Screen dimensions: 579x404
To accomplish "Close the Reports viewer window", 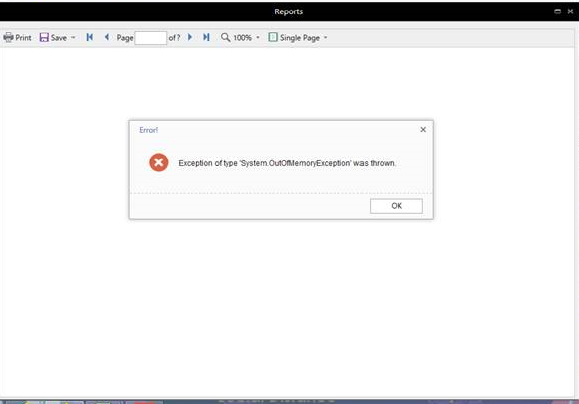I will tap(571, 11).
